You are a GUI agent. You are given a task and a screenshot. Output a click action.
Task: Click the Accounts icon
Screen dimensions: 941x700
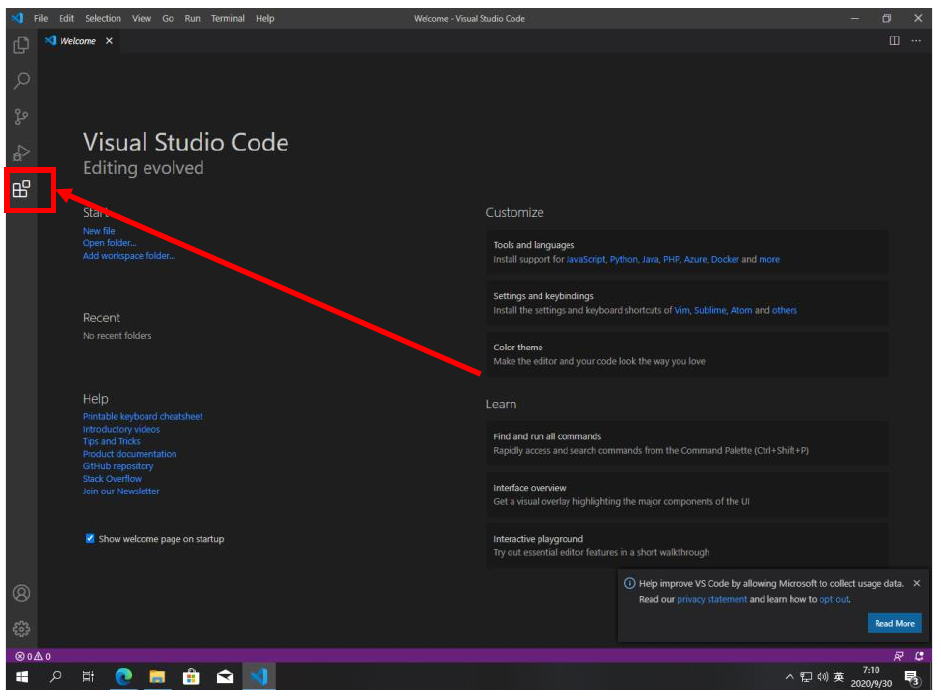[x=21, y=593]
